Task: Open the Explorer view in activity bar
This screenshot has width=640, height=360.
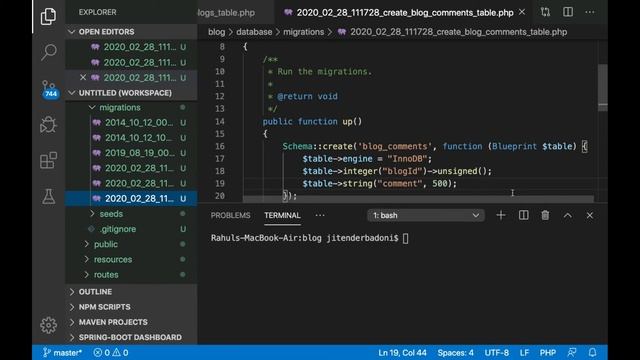Action: coord(48,16)
